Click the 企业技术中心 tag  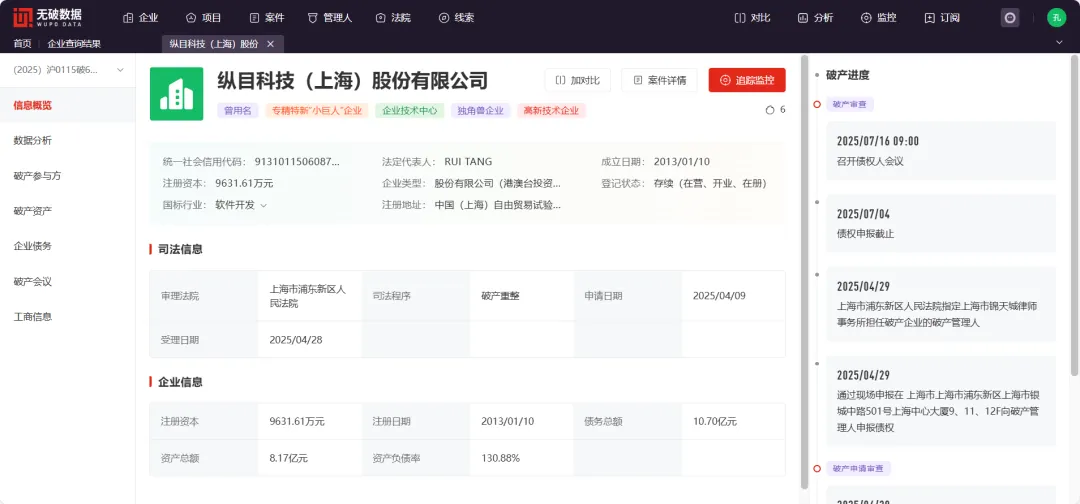(410, 110)
